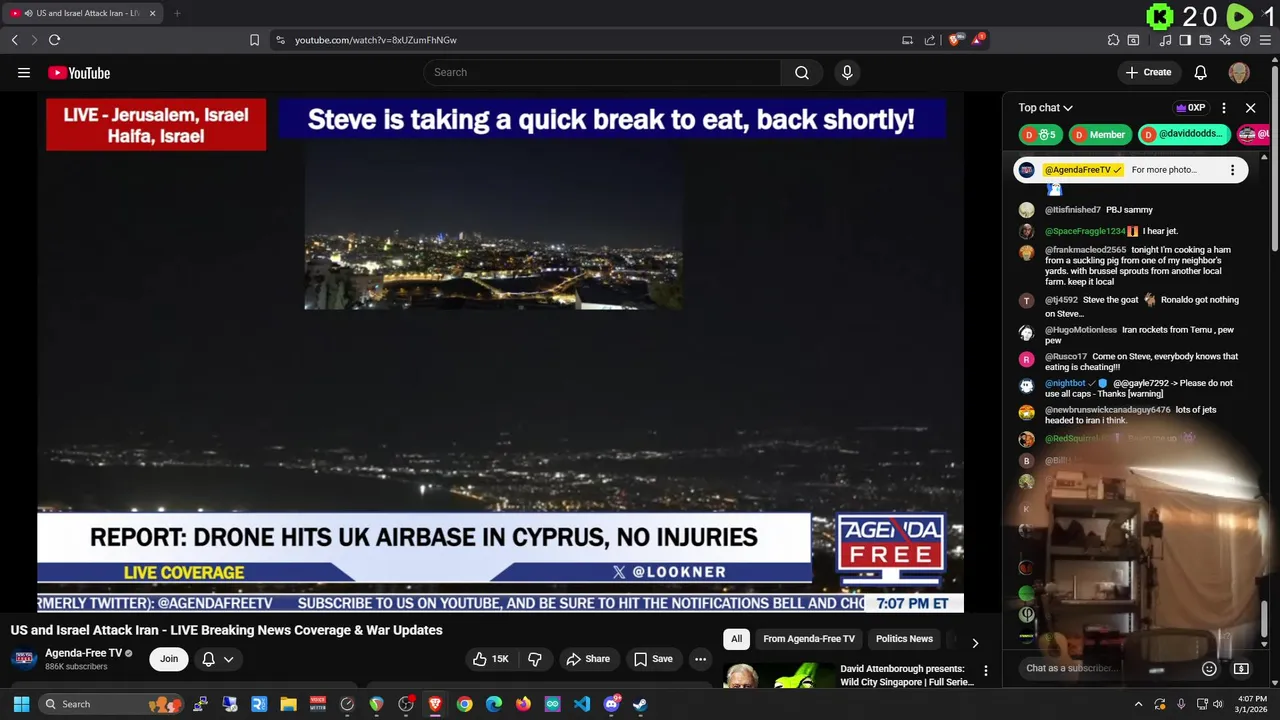Screen dimensions: 1280x720
Task: Open live chat options three-dot menu
Action: point(1224,108)
